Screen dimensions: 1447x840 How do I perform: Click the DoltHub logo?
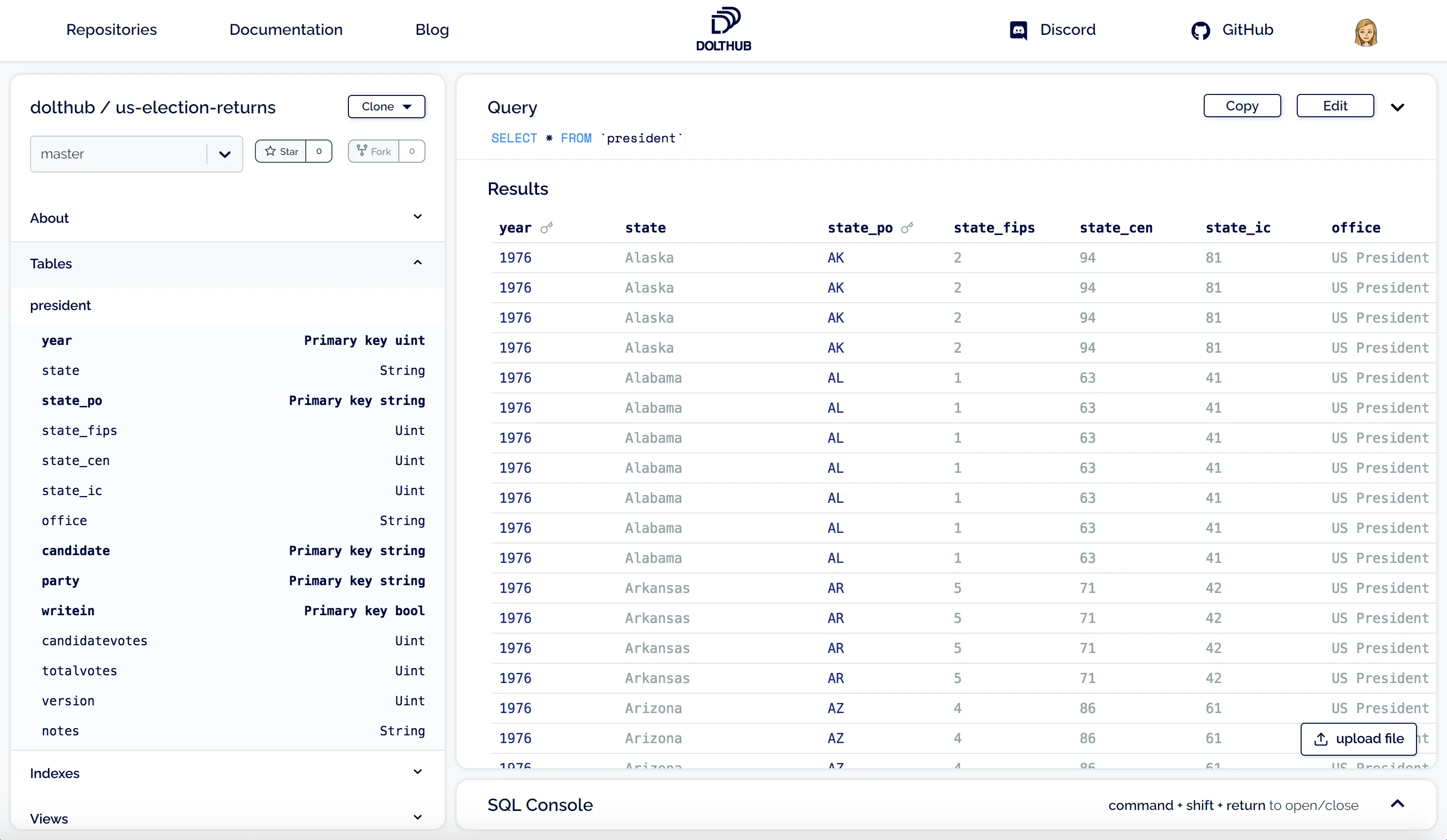pos(723,29)
